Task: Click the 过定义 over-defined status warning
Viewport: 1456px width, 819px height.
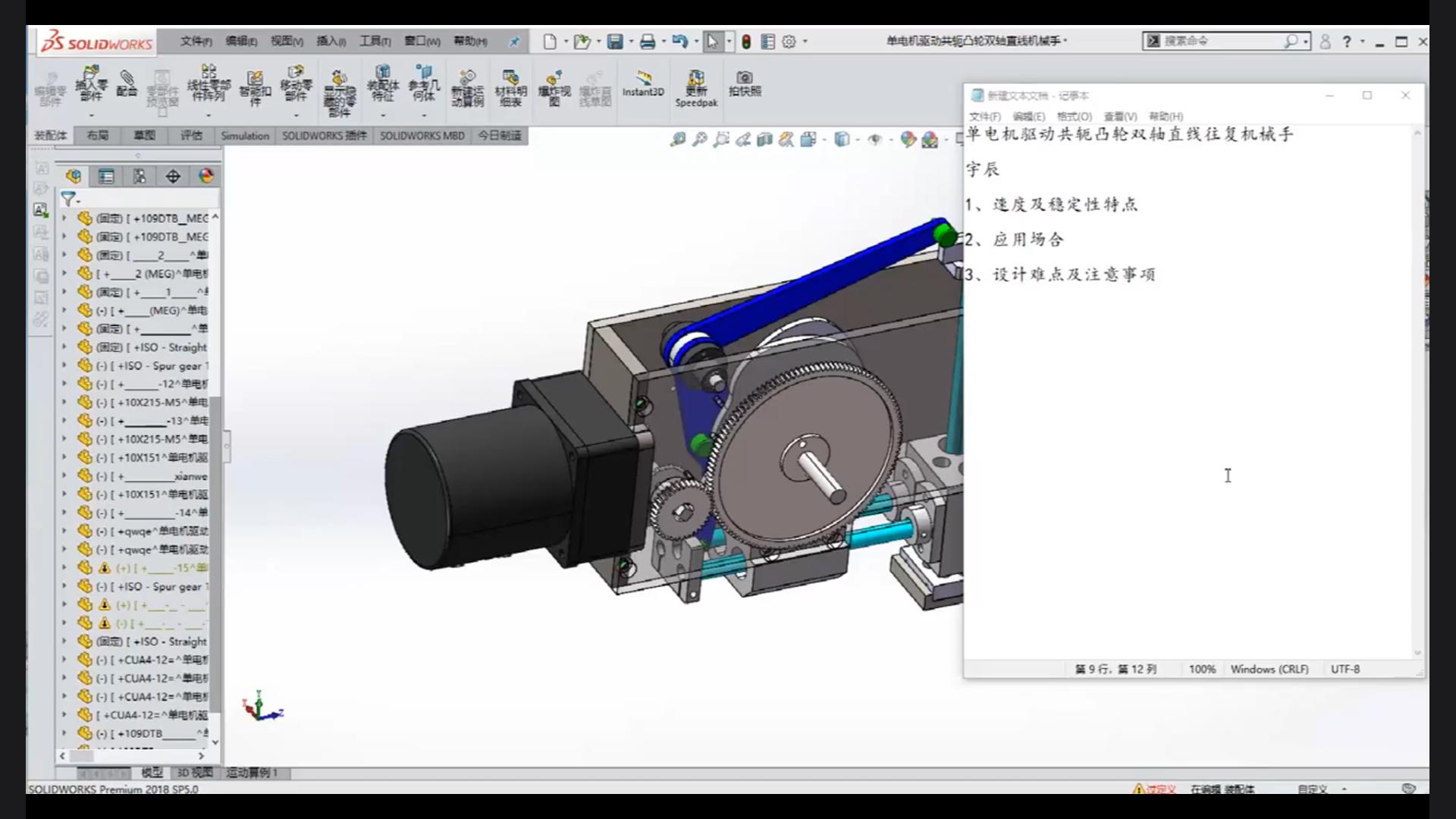Action: coord(1154,789)
